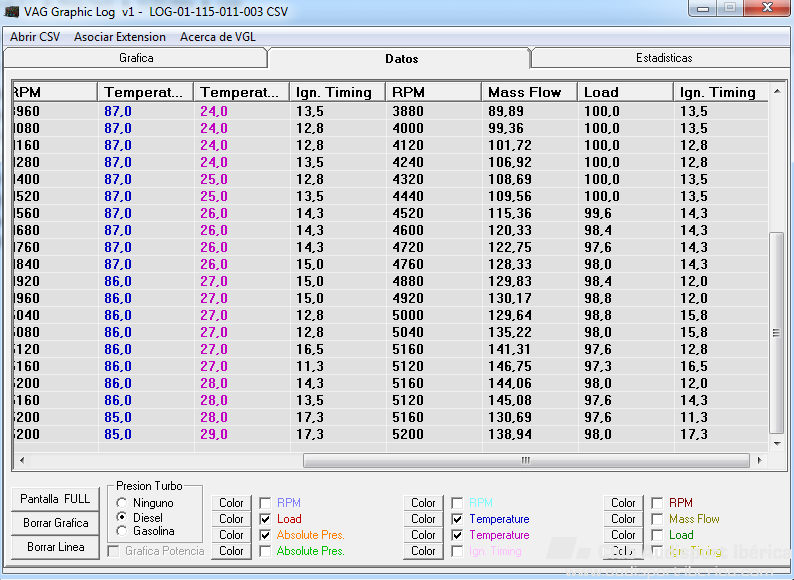794x580 pixels.
Task: Switch to the Grafica tab
Action: 136,58
